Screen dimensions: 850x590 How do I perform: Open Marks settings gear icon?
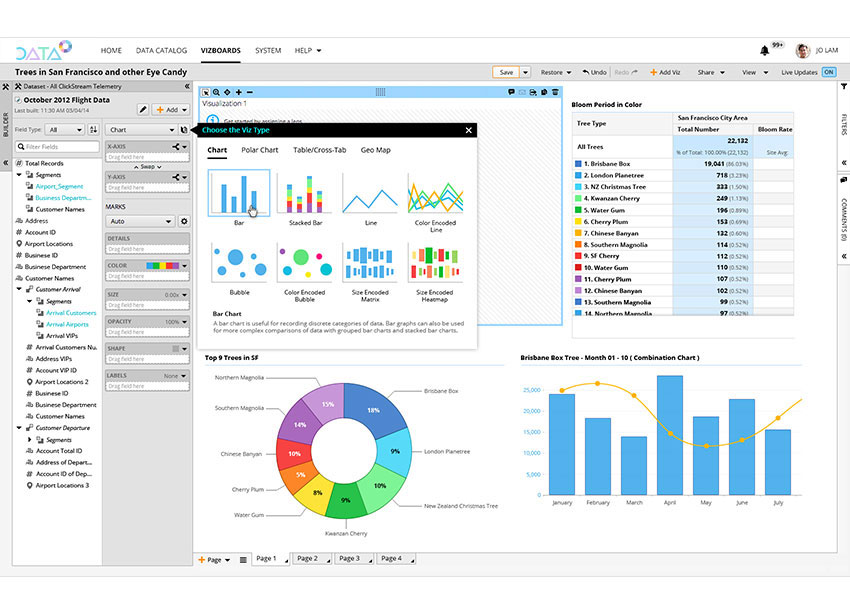[183, 221]
